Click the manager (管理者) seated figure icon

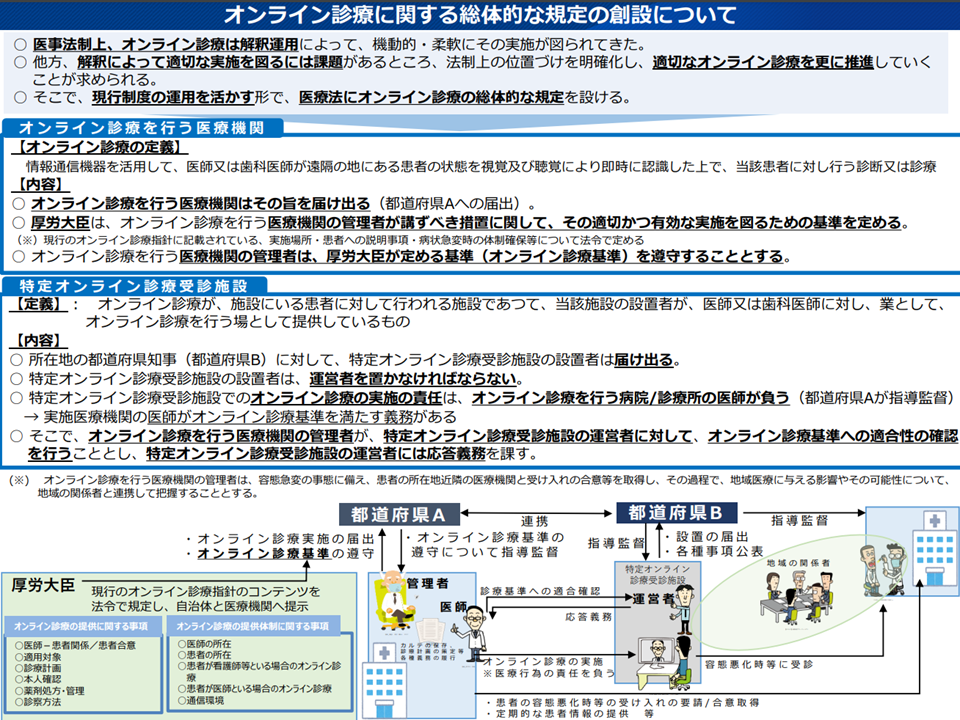coord(395,603)
